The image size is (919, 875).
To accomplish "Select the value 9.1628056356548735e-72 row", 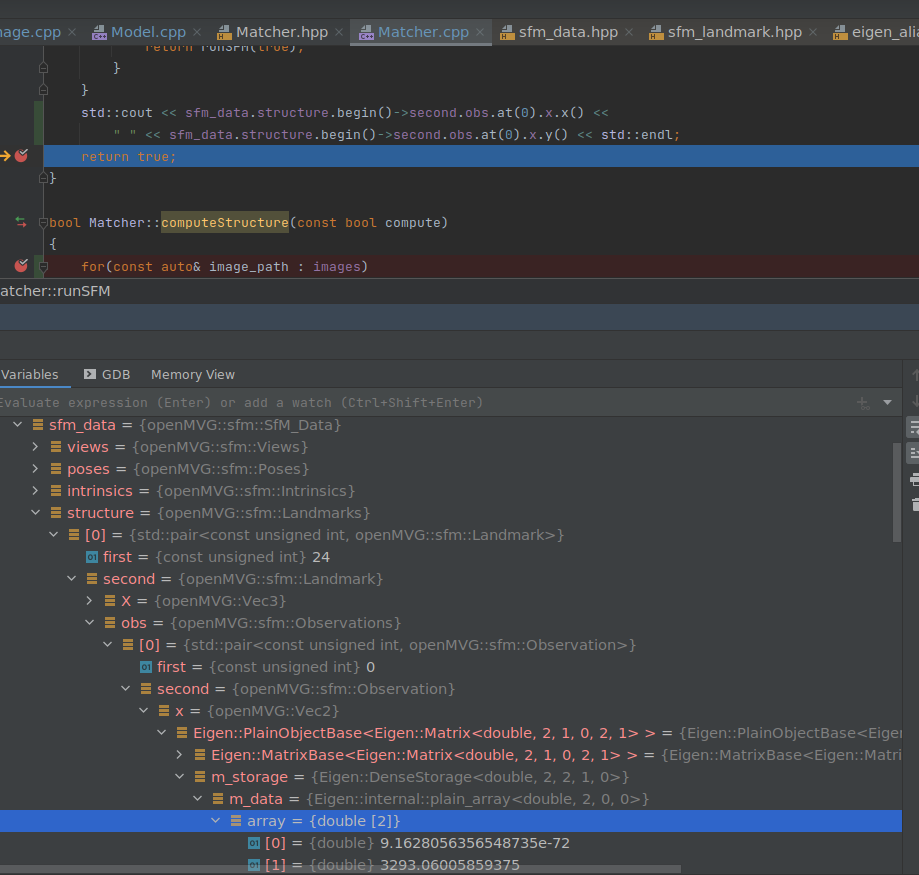I will [x=450, y=843].
